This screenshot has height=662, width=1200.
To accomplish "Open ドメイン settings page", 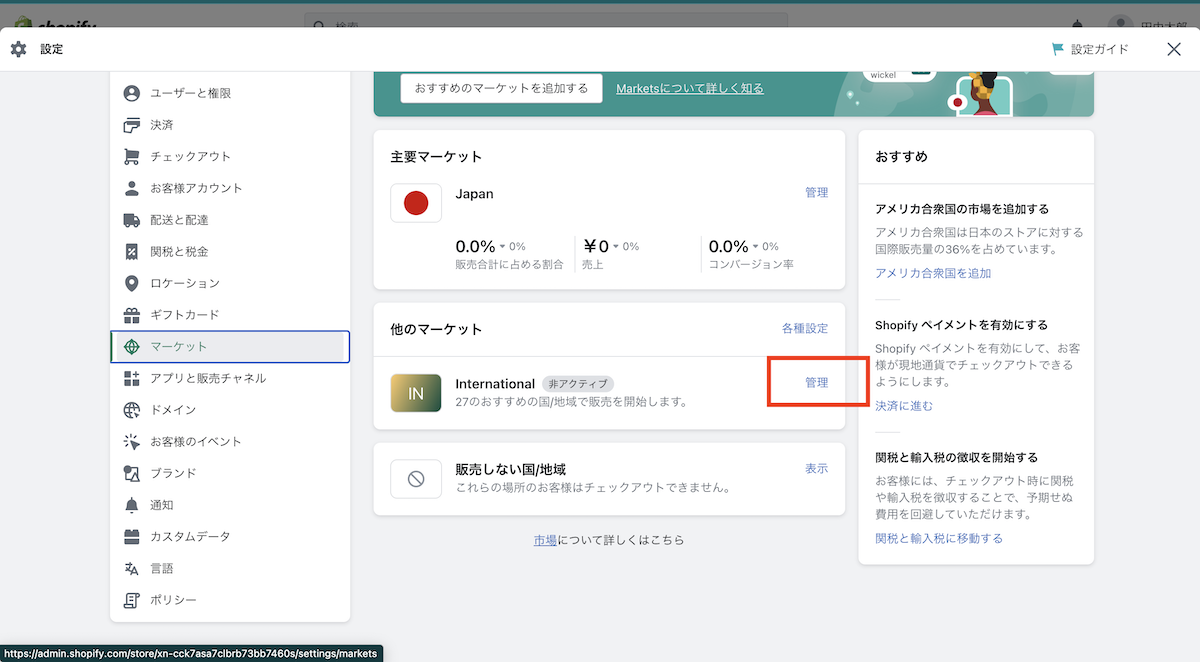I will click(x=230, y=410).
